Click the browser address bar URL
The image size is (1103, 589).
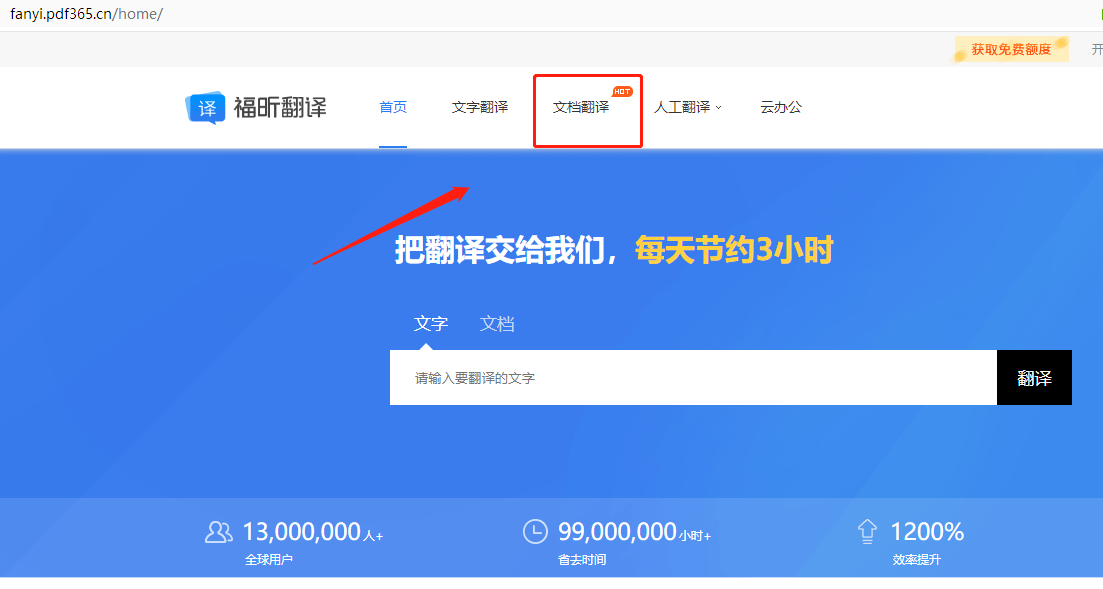(87, 14)
